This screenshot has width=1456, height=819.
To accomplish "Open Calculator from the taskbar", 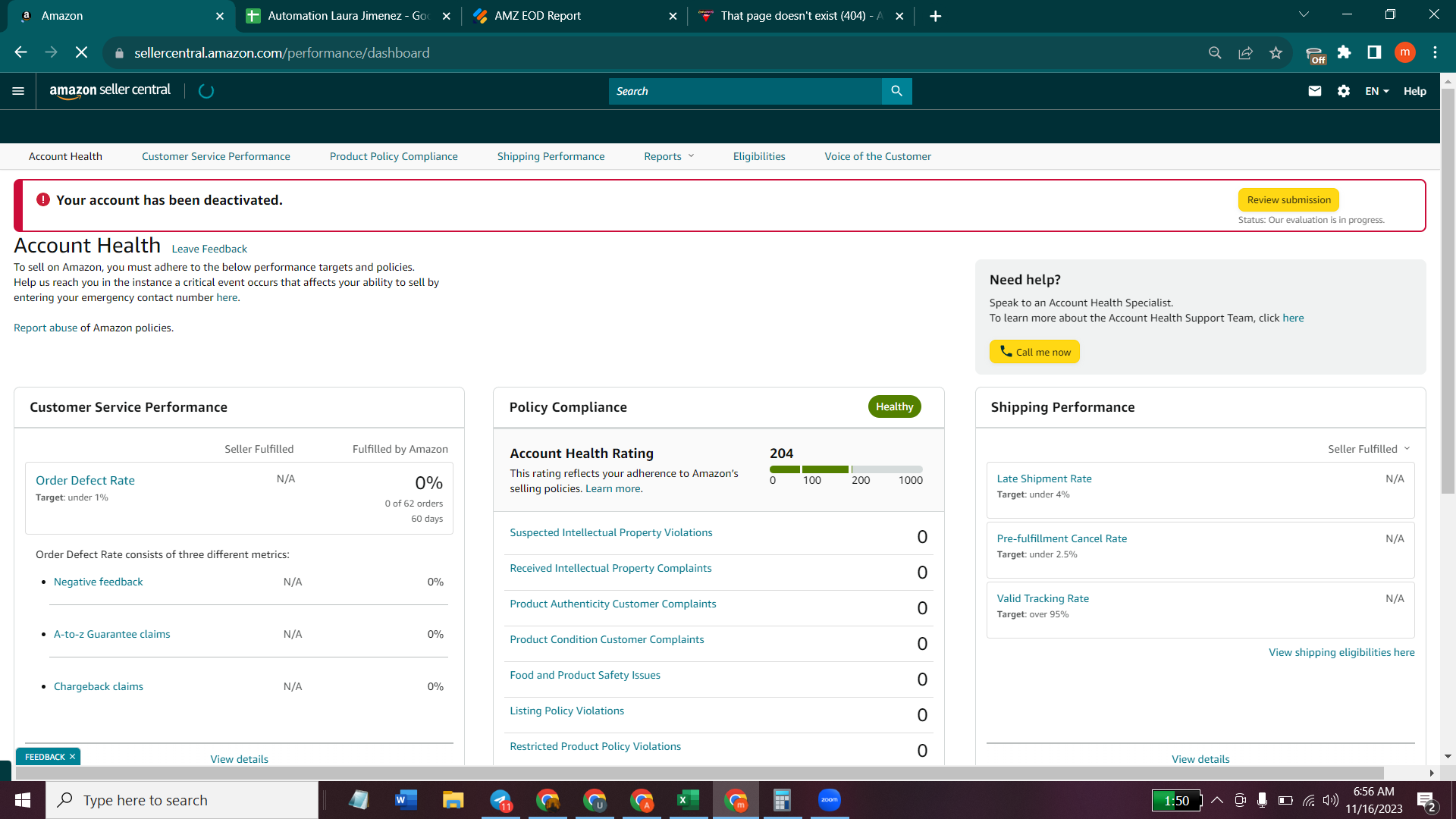I will (782, 800).
